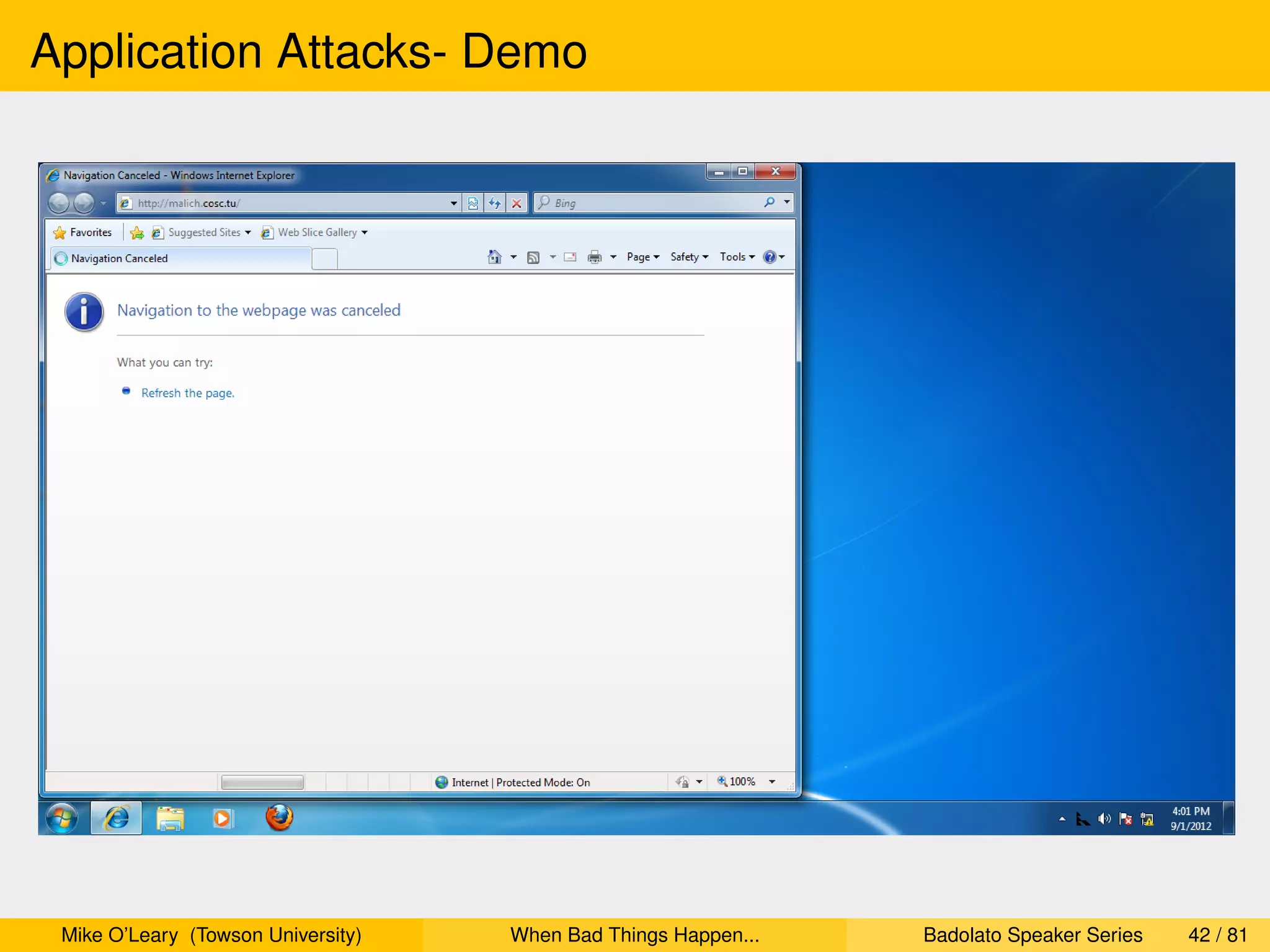Minimize the Internet Explorer window

click(719, 172)
